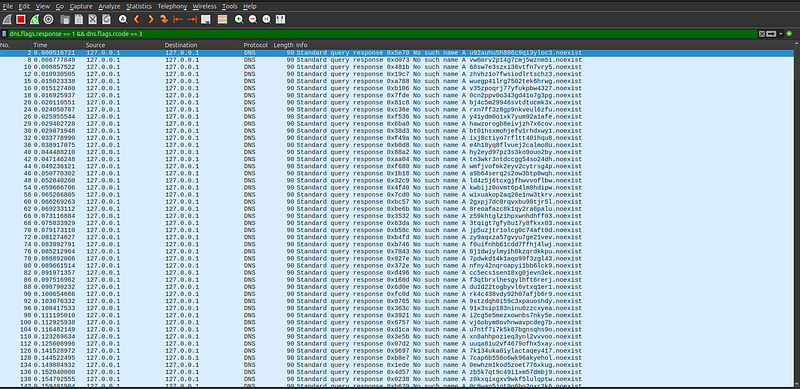This screenshot has height=389, width=800.
Task: Toggle auto-scroll during live capture
Action: [206, 19]
